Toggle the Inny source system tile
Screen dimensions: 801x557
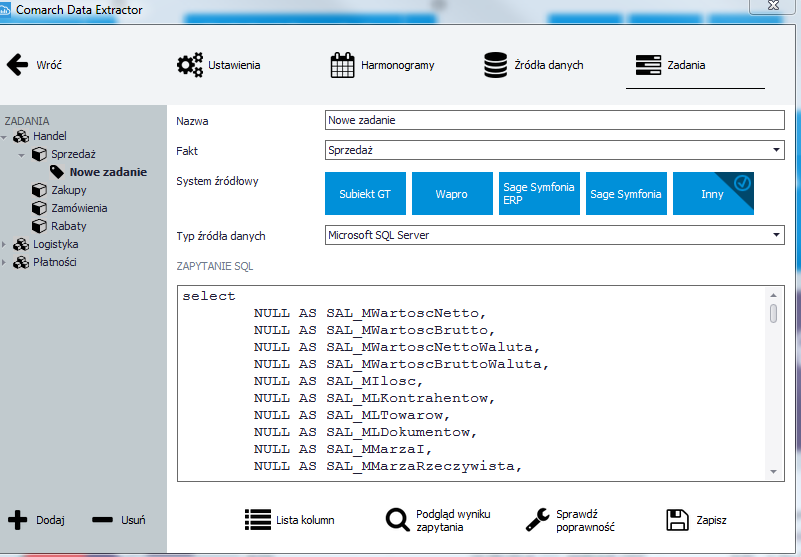[713, 194]
